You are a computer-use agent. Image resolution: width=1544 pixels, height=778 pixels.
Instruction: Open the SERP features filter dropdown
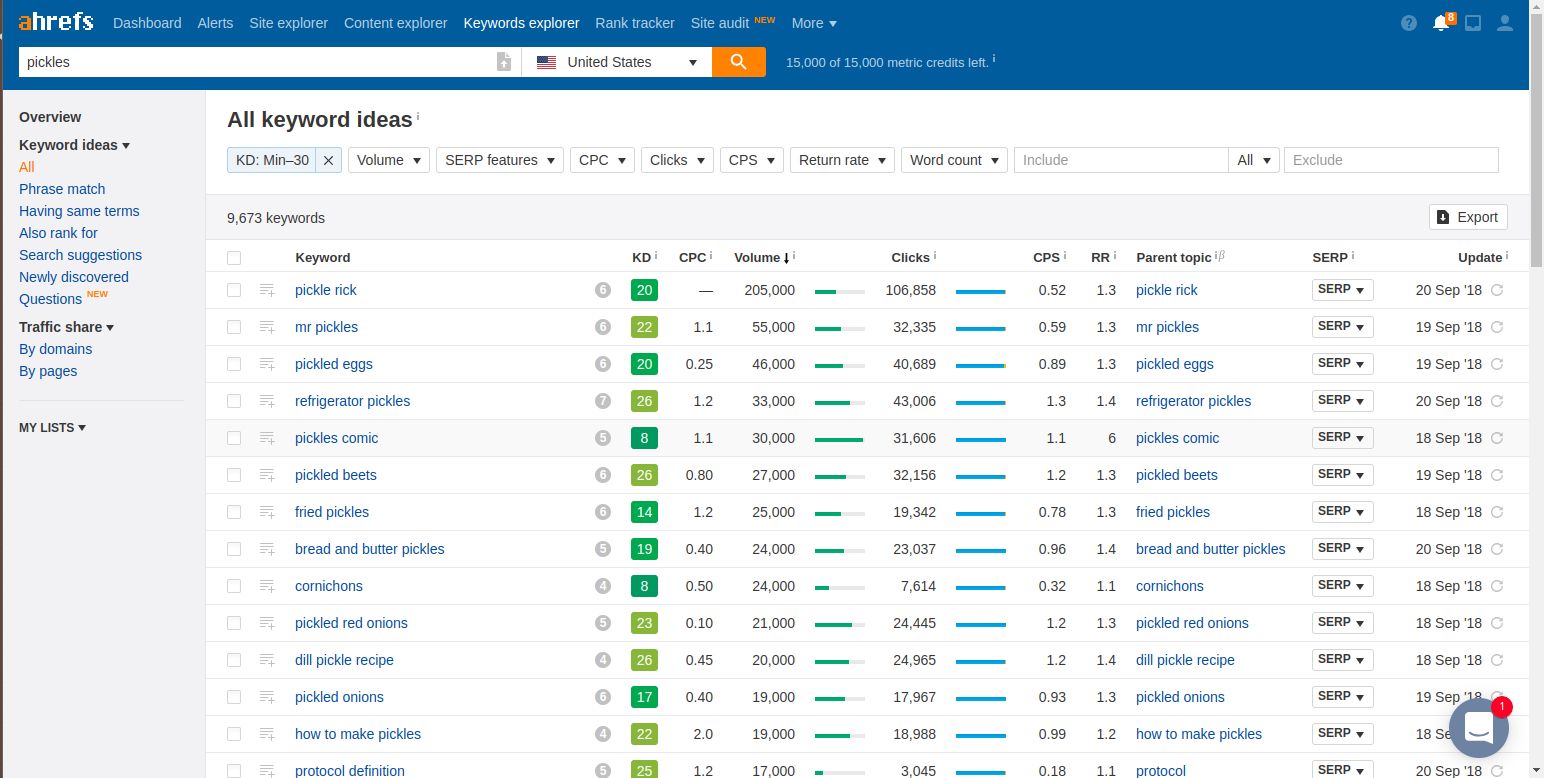500,160
